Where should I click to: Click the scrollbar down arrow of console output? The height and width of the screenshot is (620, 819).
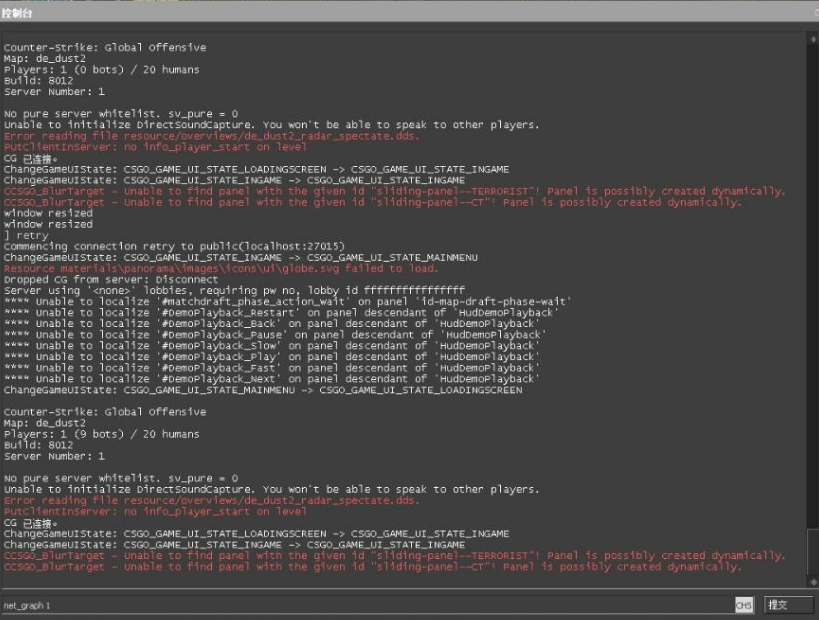[813, 582]
